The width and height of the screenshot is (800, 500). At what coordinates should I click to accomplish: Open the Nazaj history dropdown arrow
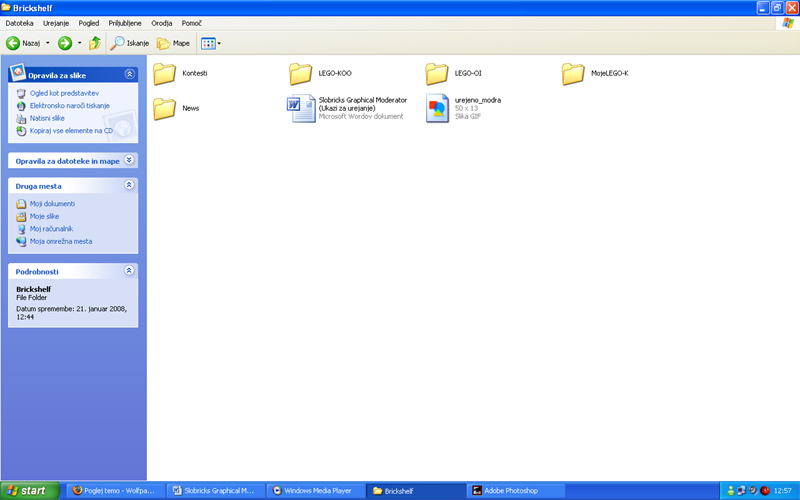(x=48, y=43)
